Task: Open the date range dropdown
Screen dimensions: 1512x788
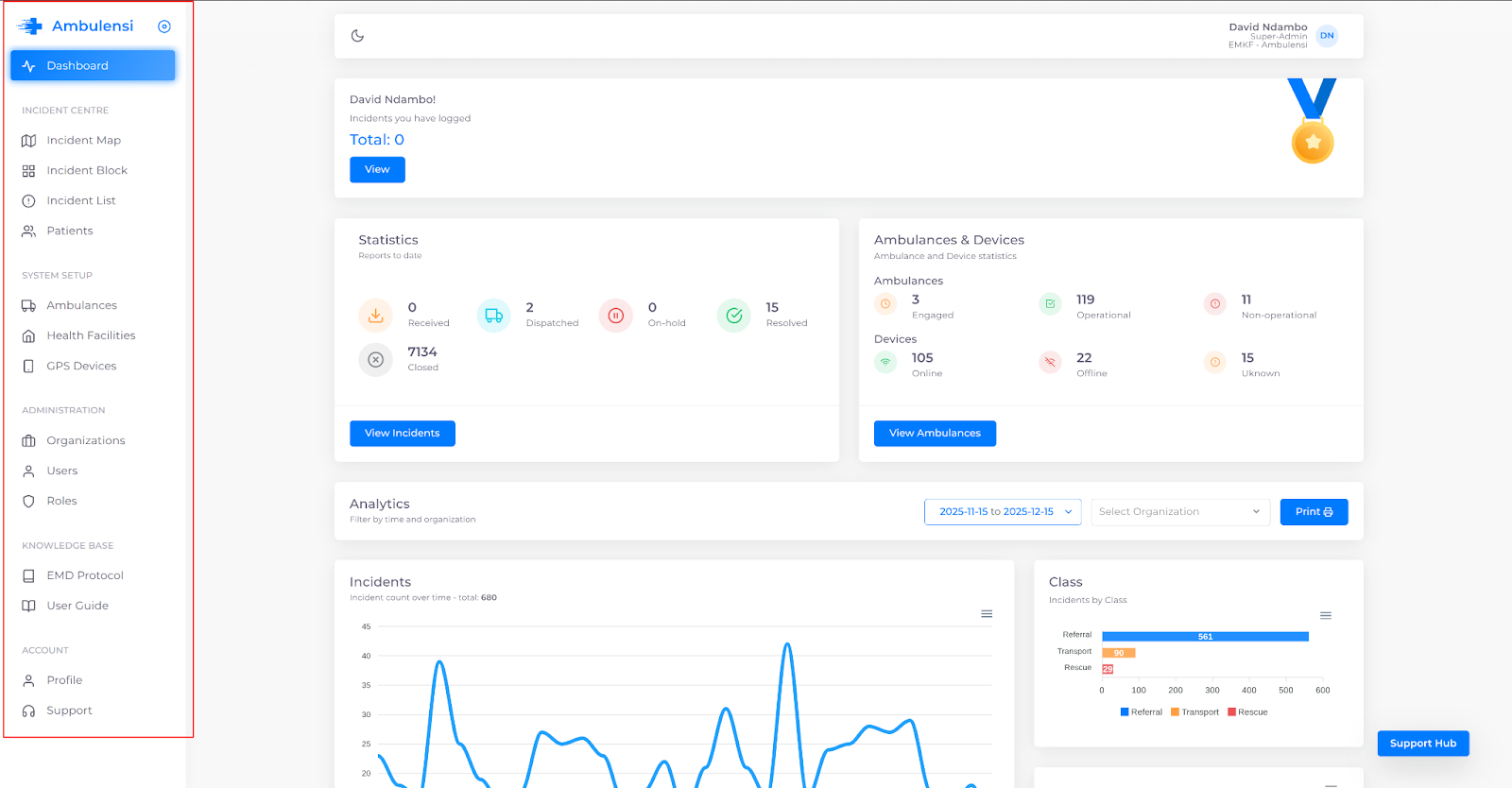Action: (x=1003, y=512)
